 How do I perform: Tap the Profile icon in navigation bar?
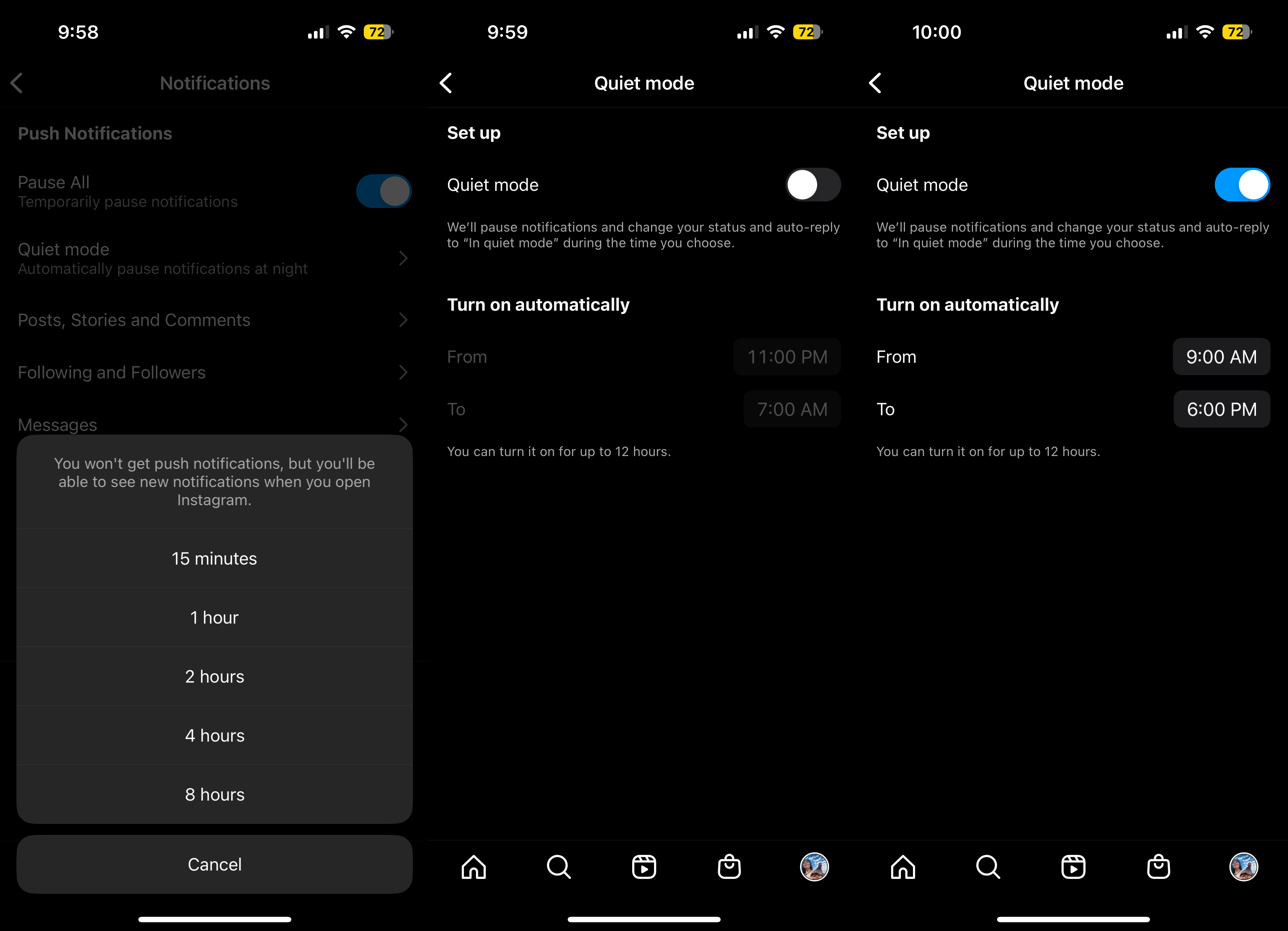[x=1242, y=866]
